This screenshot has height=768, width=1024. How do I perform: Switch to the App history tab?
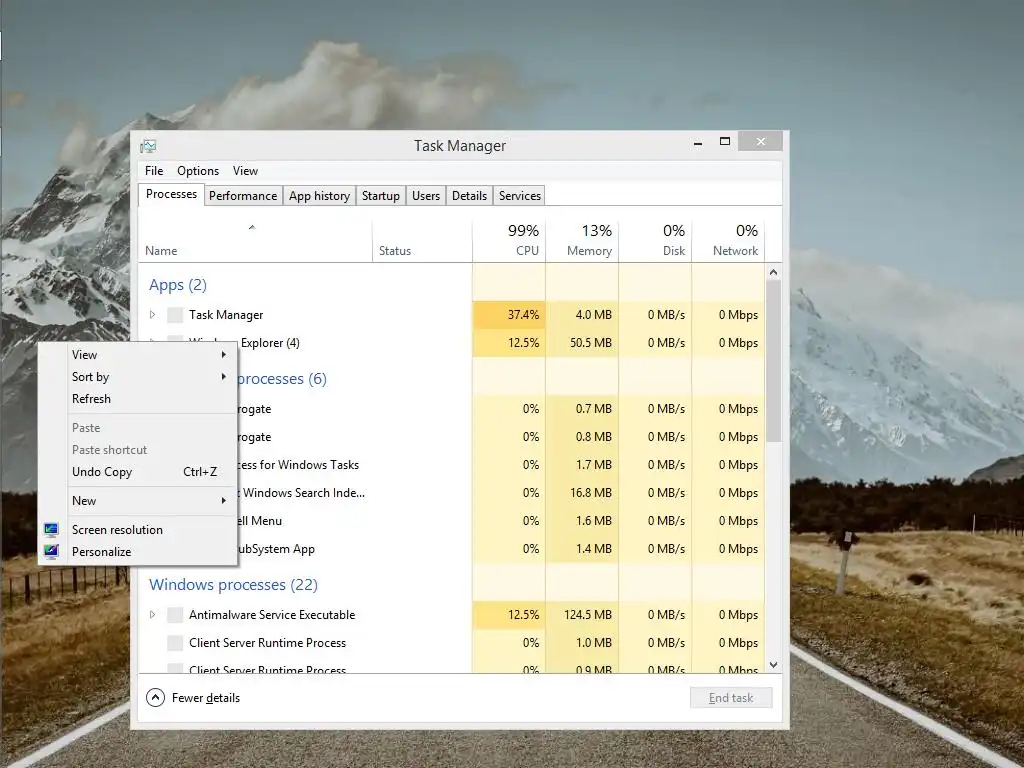pos(319,196)
